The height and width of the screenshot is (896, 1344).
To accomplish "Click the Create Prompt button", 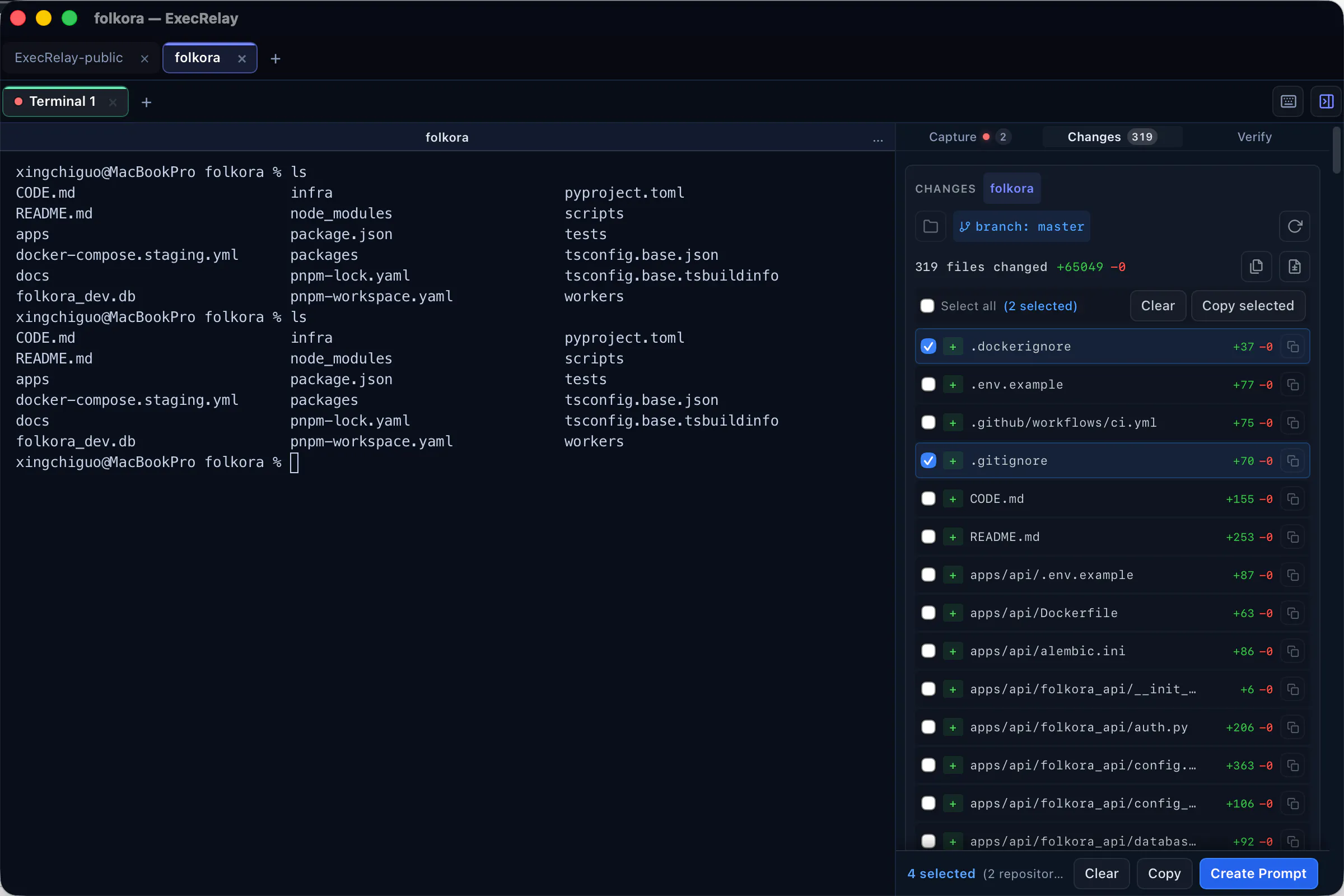I will tap(1258, 874).
